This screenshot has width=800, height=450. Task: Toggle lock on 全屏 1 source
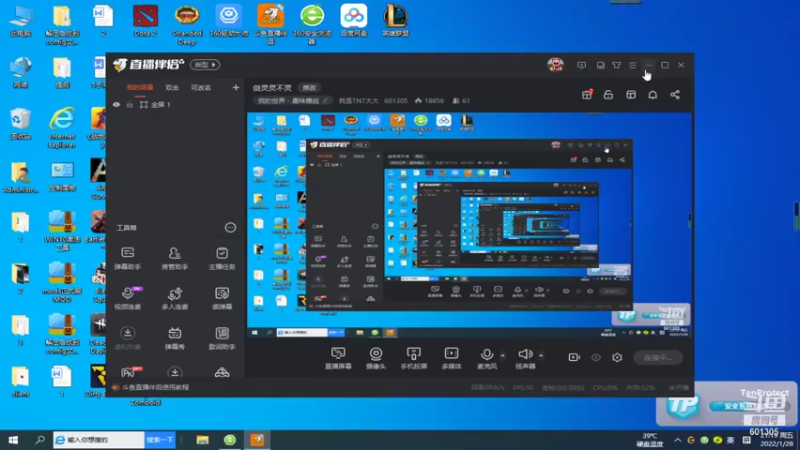[x=130, y=105]
